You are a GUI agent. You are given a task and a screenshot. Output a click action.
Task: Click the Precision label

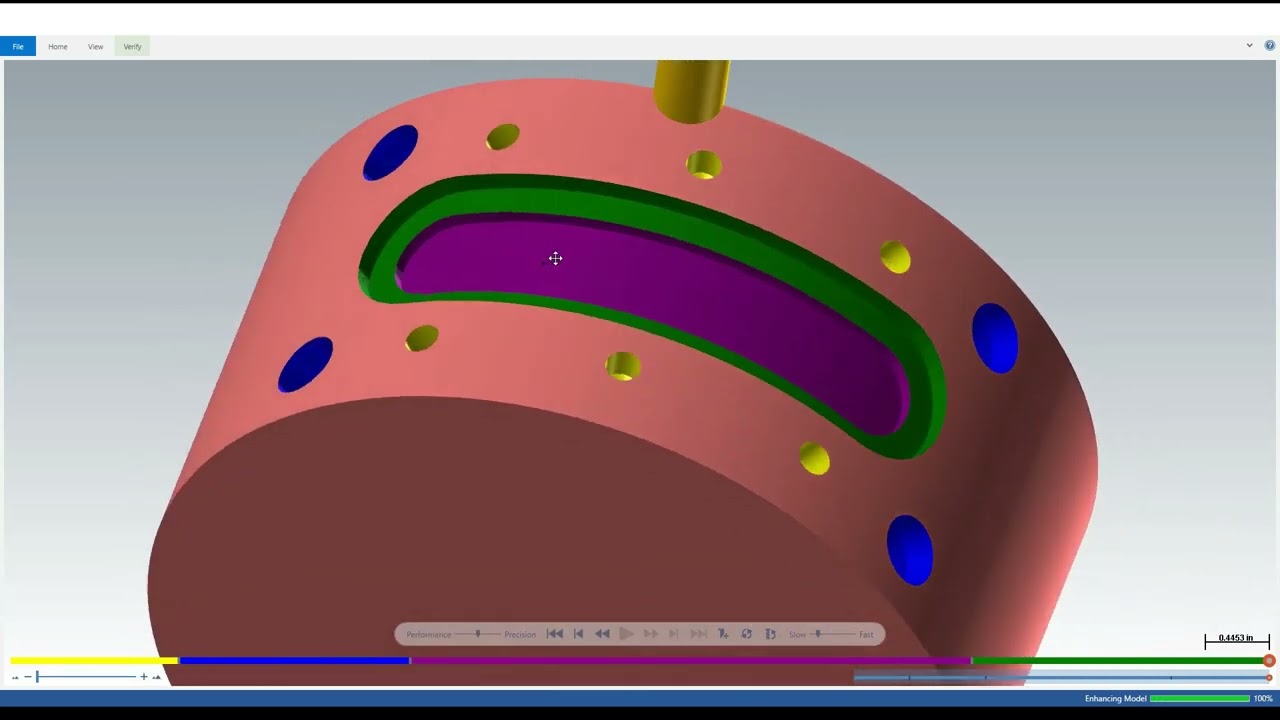(x=520, y=635)
